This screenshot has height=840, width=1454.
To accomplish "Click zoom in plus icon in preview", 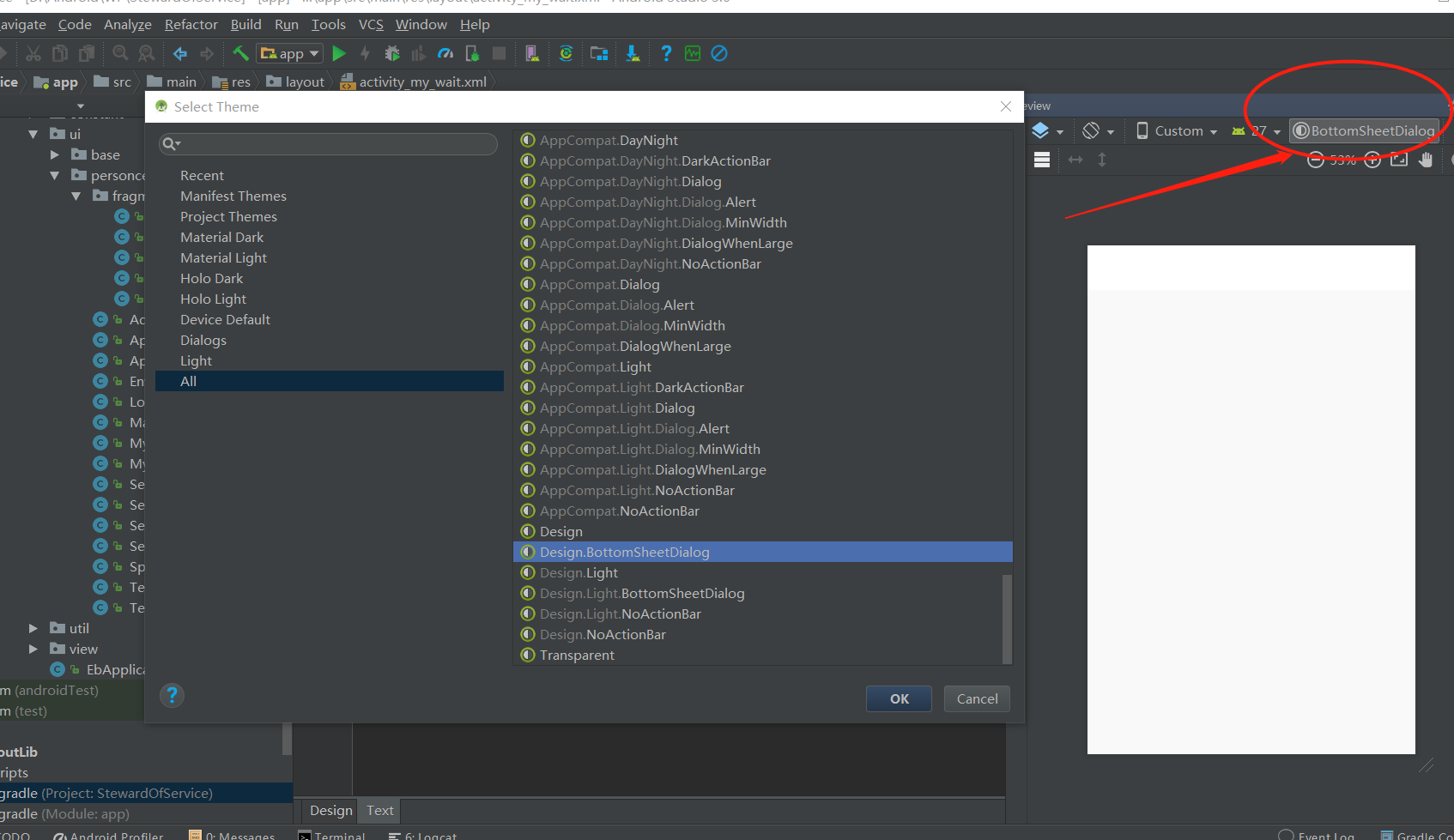I will pyautogui.click(x=1372, y=160).
